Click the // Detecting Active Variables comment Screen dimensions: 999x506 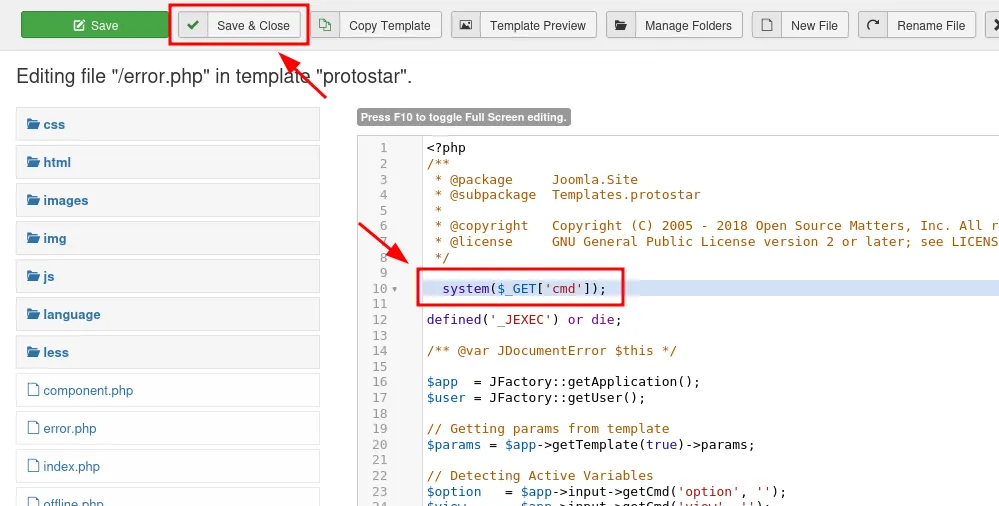pyautogui.click(x=540, y=476)
